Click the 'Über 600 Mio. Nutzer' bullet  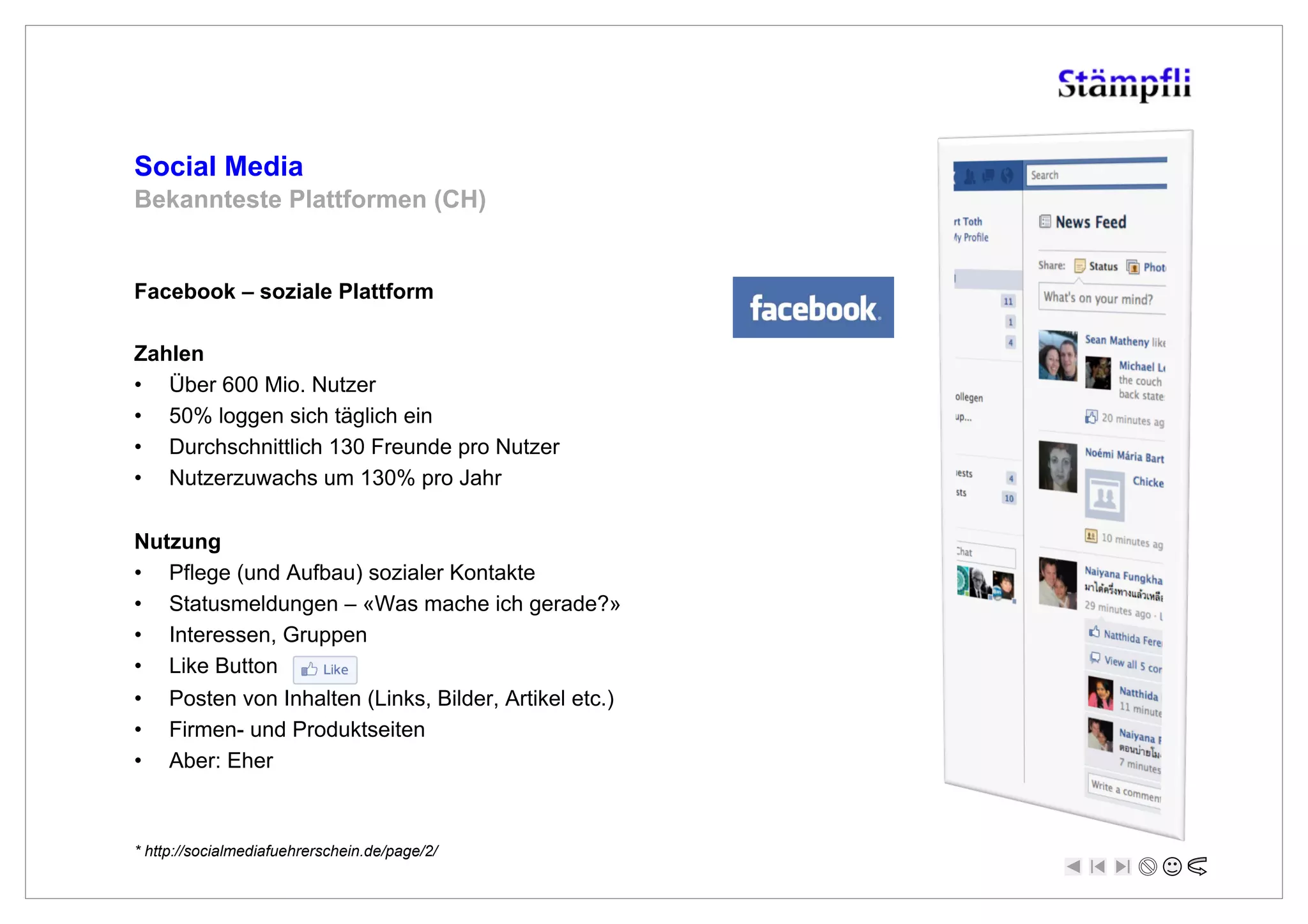point(272,384)
